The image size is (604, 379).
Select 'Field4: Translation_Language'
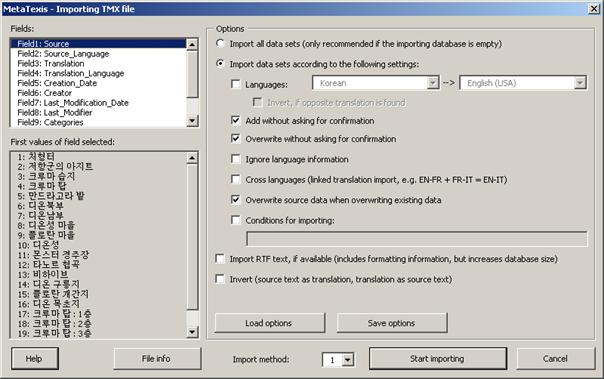pyautogui.click(x=98, y=73)
